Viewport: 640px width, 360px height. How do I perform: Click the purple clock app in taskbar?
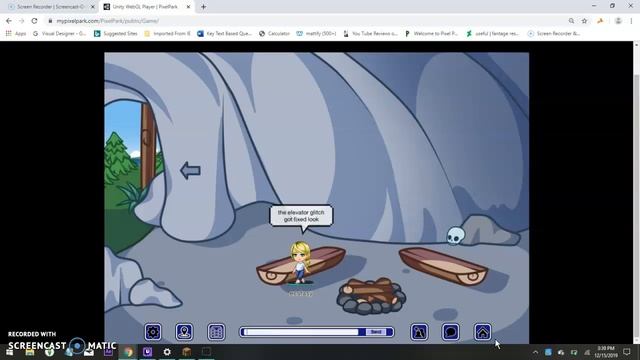click(147, 352)
